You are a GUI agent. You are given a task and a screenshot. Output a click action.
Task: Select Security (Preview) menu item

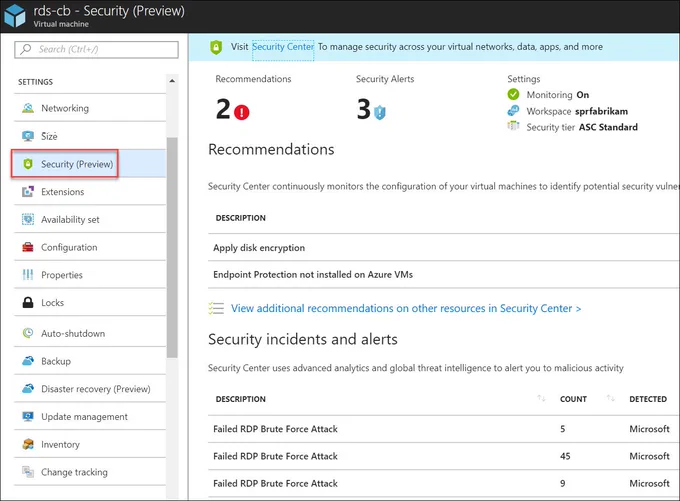(x=90, y=164)
